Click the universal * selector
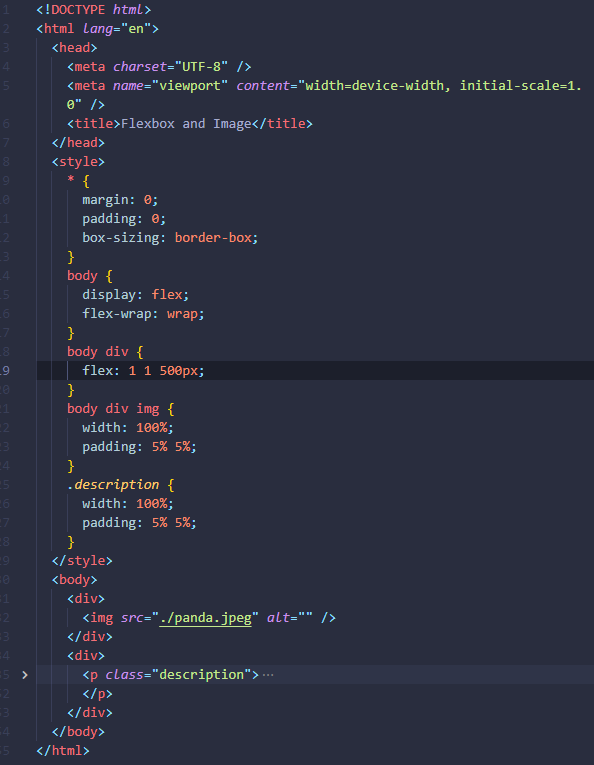Screen dimensions: 594x765 click(x=71, y=180)
